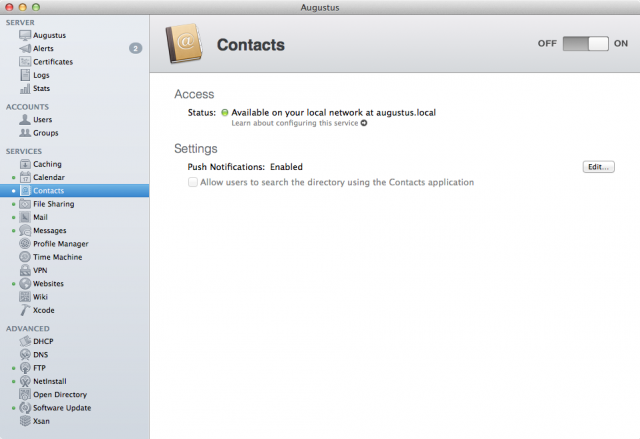Click the 'Profile Manager' sidebar label

61,244
